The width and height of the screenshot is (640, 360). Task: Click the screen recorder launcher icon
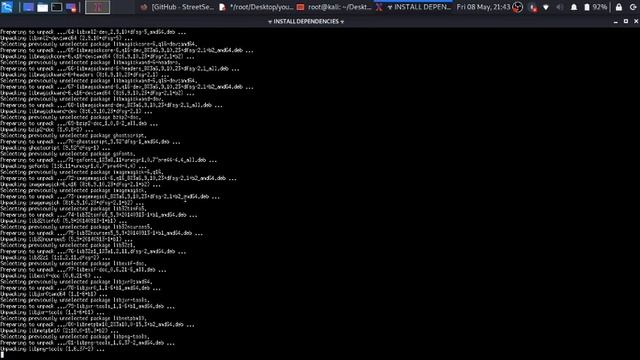71,7
